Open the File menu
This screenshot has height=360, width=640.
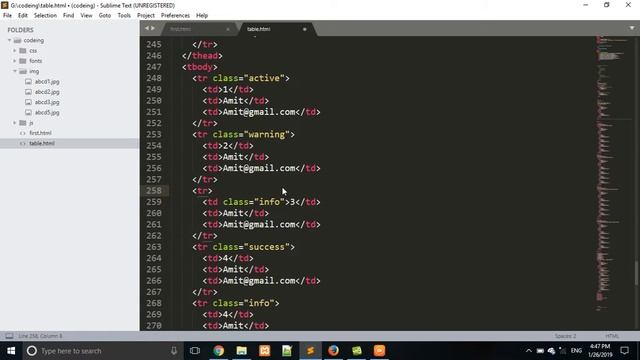click(x=7, y=16)
